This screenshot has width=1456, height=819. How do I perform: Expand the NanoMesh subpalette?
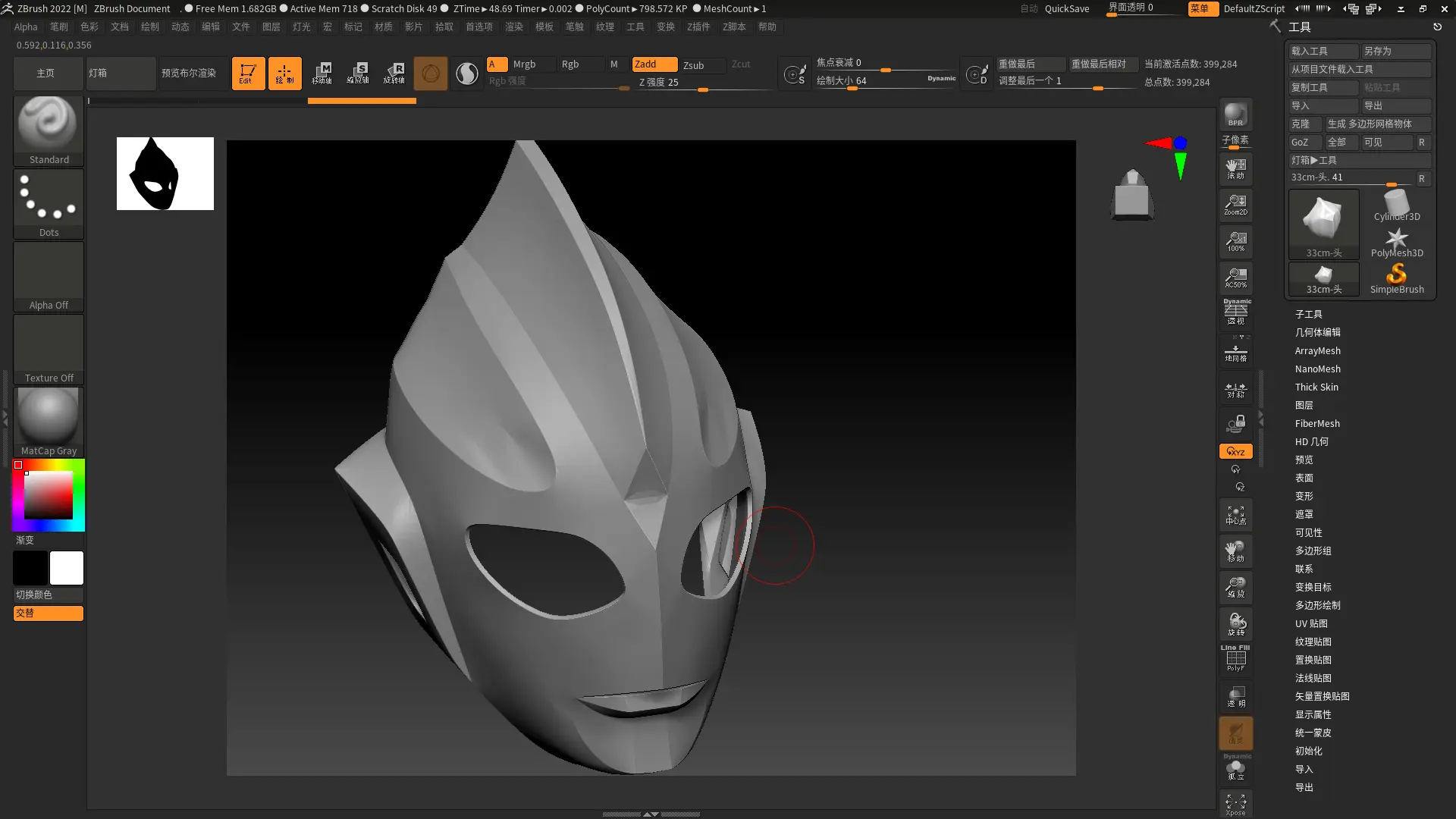coord(1317,369)
